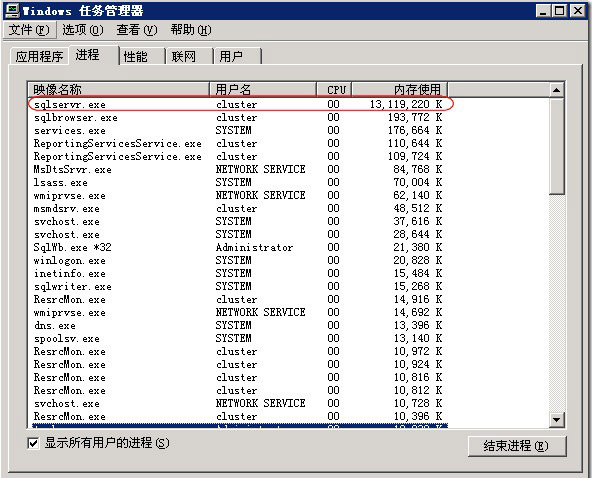This screenshot has height=478, width=592.
Task: Open the 帮助(H) menu
Action: 191,30
